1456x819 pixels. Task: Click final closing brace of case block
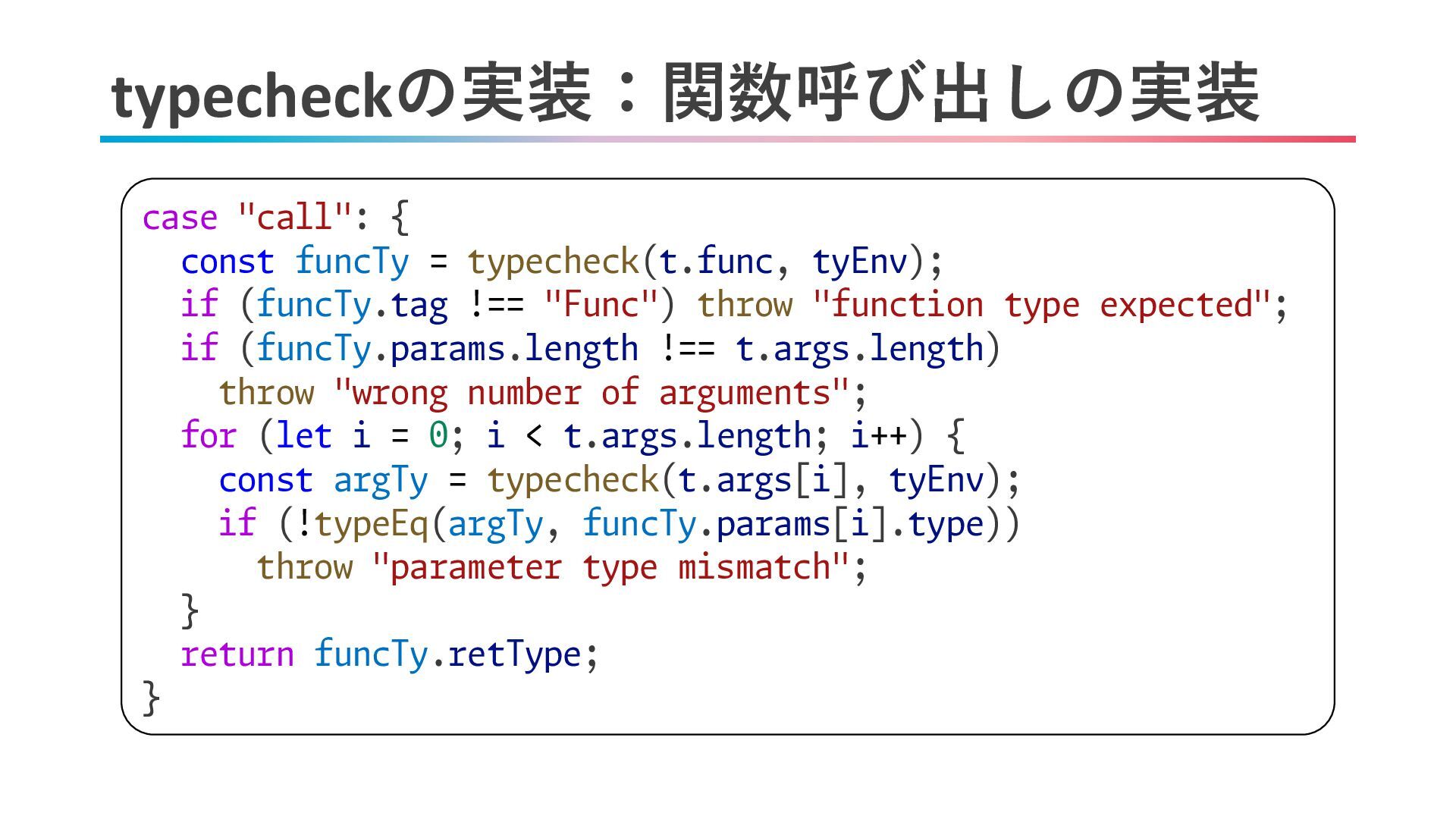tap(151, 698)
